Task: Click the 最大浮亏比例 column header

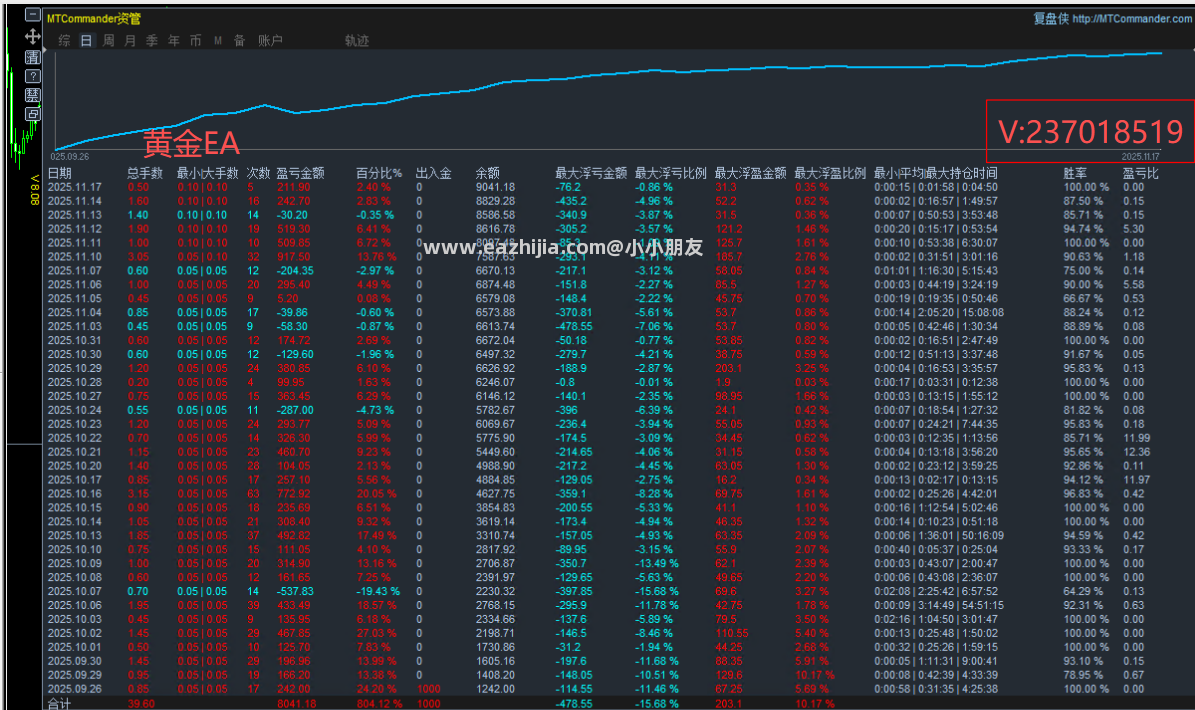Action: (671, 173)
